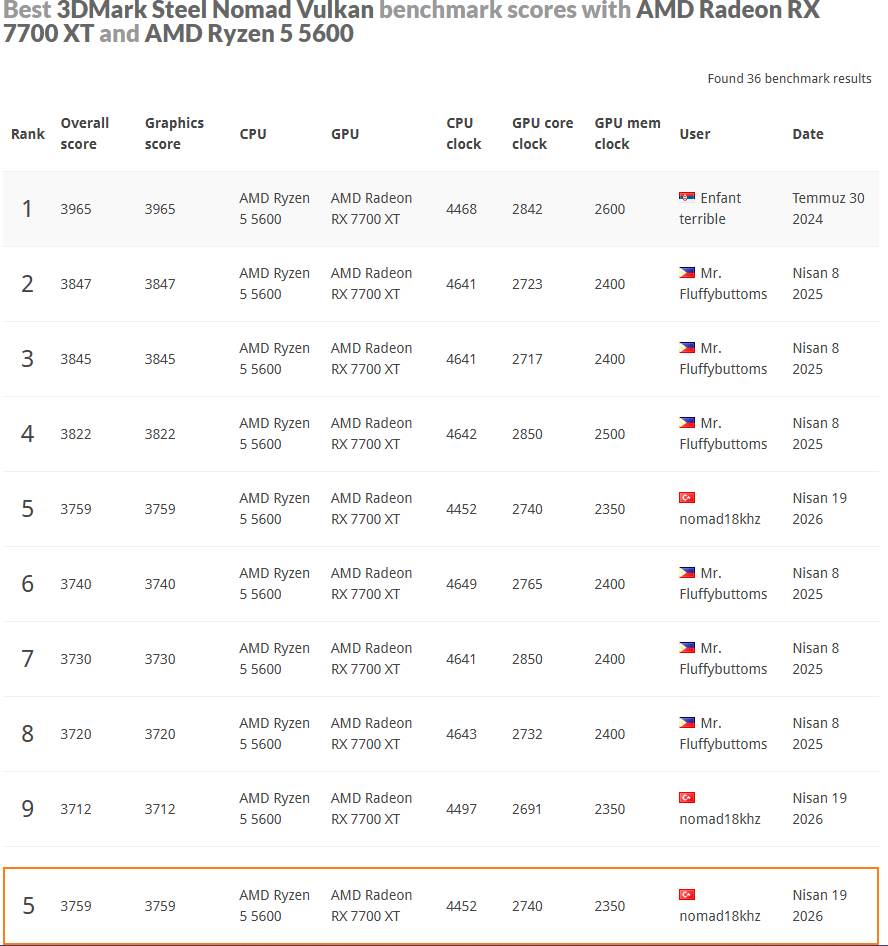Click the Philippines flag icon in rank 2 row
Image resolution: width=888 pixels, height=946 pixels.
[687, 273]
